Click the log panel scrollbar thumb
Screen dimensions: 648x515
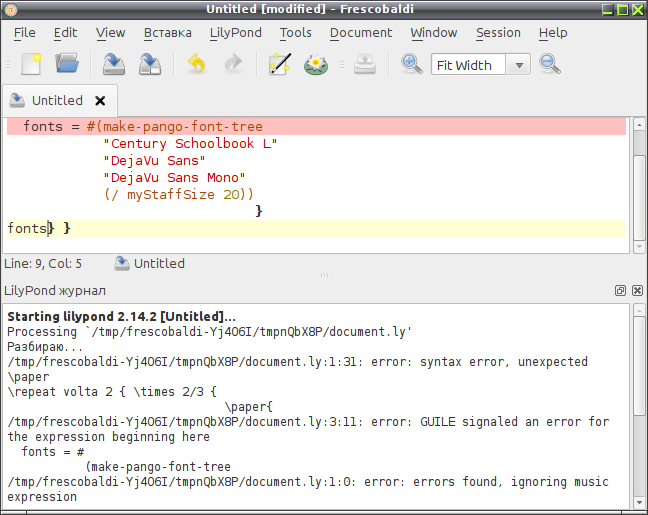coord(639,365)
